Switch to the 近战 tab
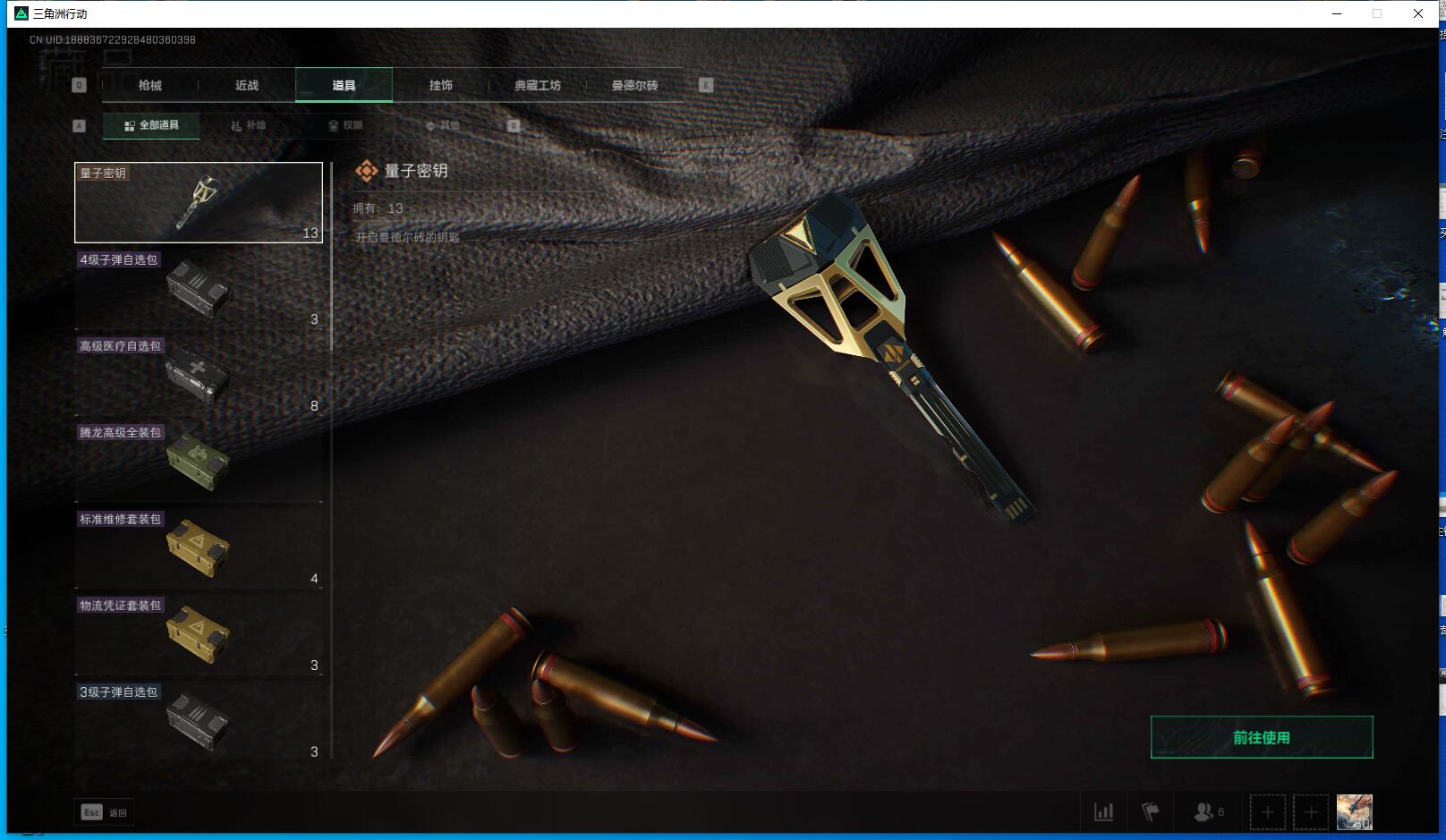The width and height of the screenshot is (1446, 840). (x=247, y=85)
